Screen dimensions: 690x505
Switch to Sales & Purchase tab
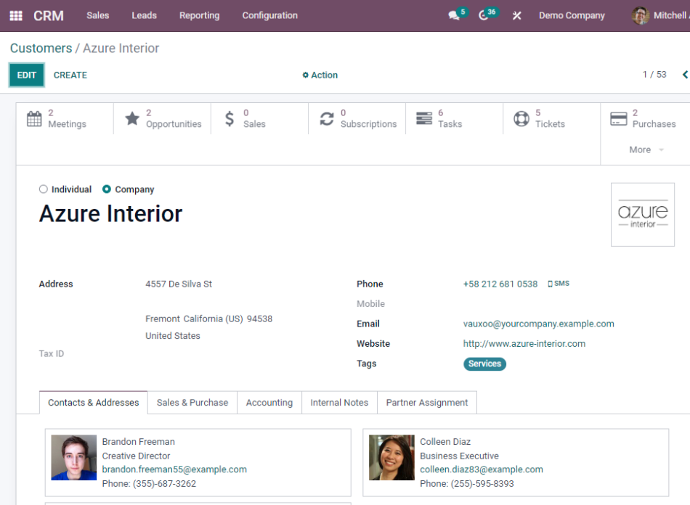192,403
